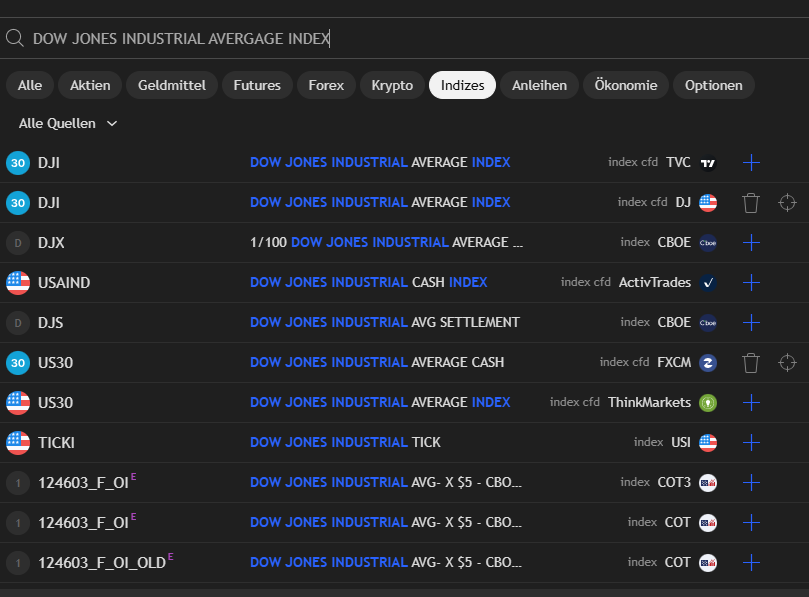
Task: Open the Alle Quellen dropdown
Action: click(68, 124)
